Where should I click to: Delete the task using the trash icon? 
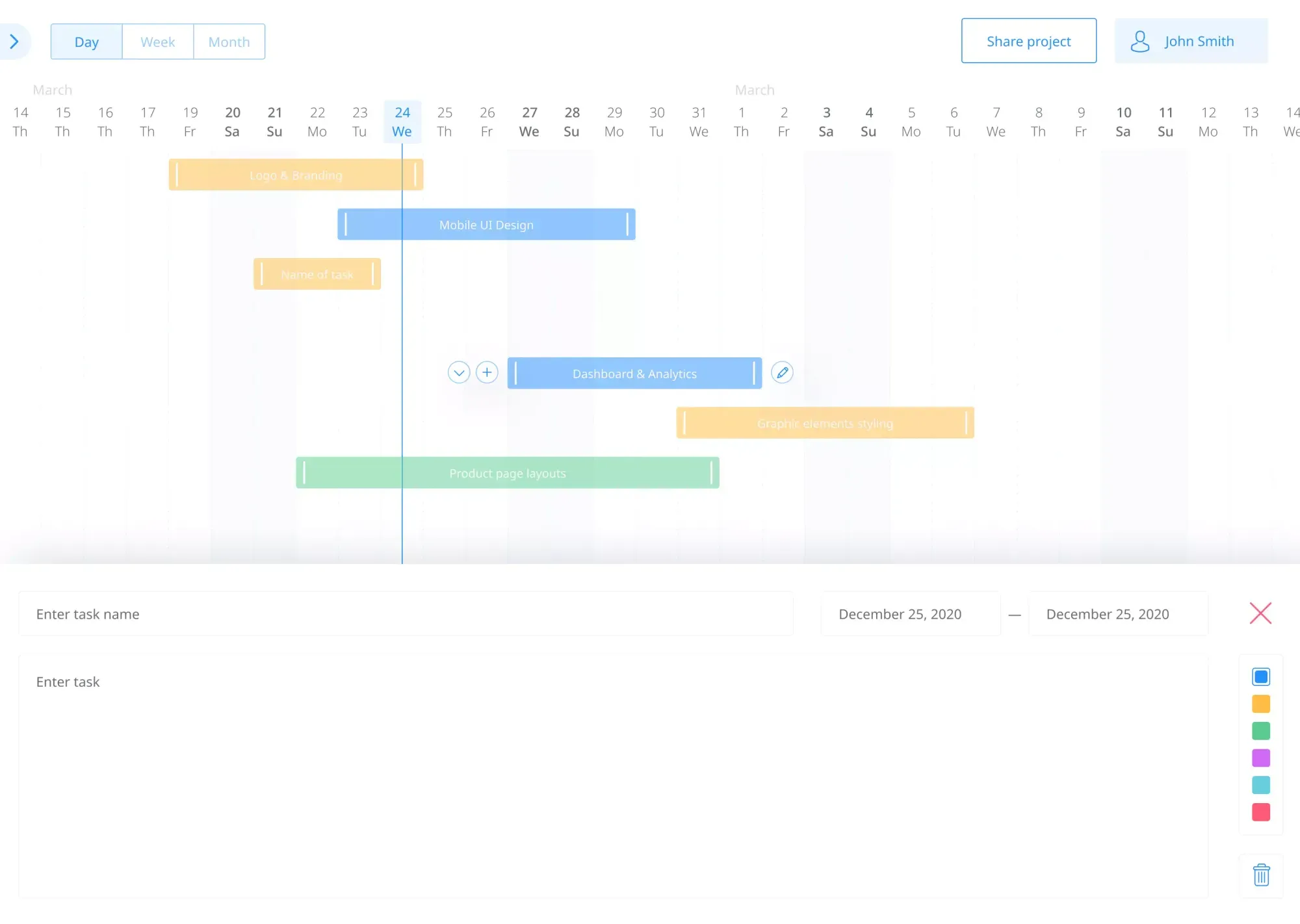point(1261,875)
